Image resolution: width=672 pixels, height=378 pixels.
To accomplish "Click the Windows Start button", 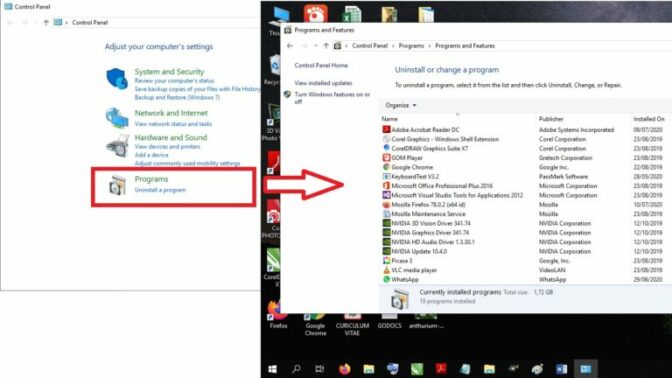I will 272,369.
